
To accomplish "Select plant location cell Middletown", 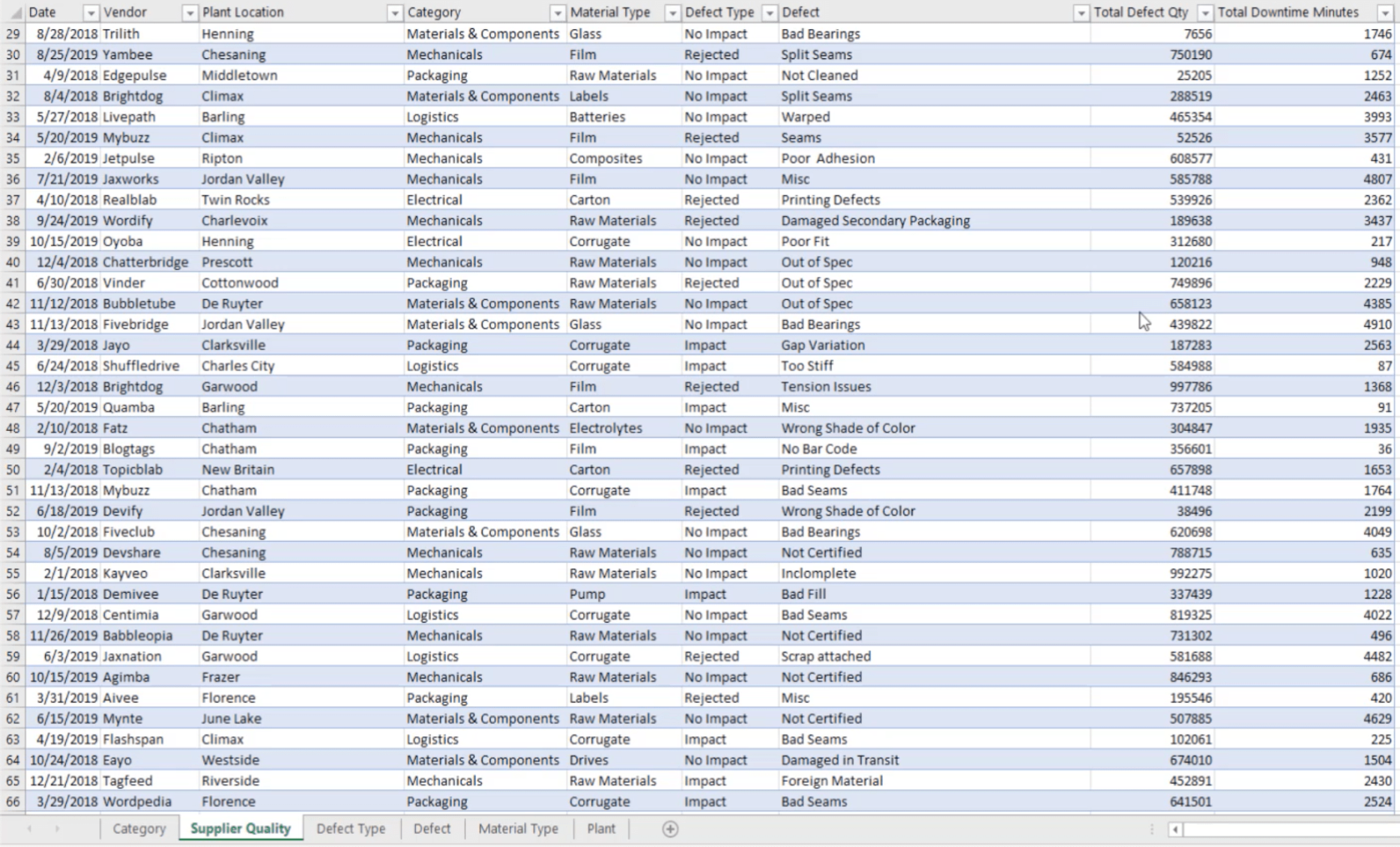I will click(301, 75).
